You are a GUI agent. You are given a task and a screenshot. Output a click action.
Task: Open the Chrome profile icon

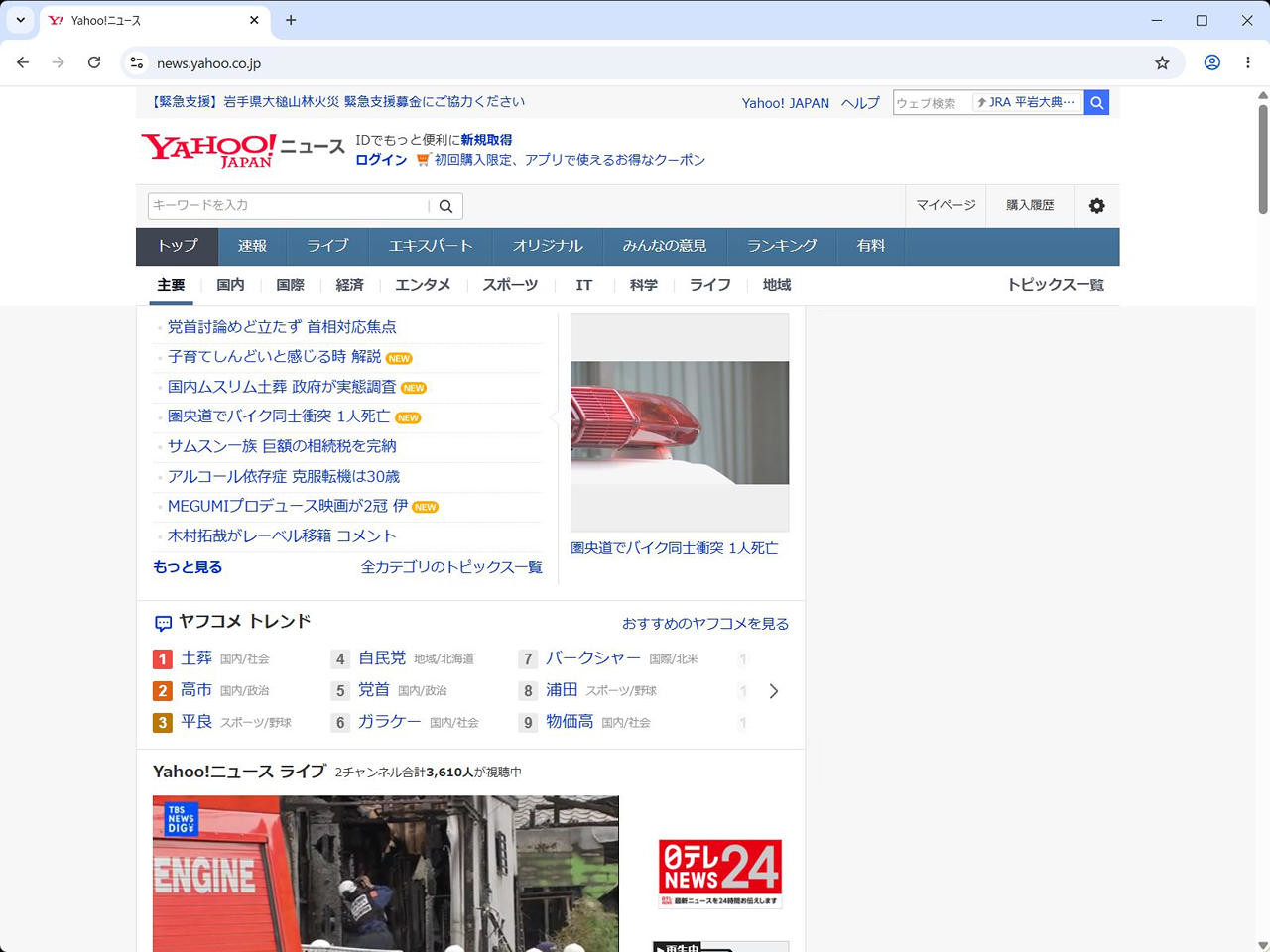pyautogui.click(x=1211, y=62)
